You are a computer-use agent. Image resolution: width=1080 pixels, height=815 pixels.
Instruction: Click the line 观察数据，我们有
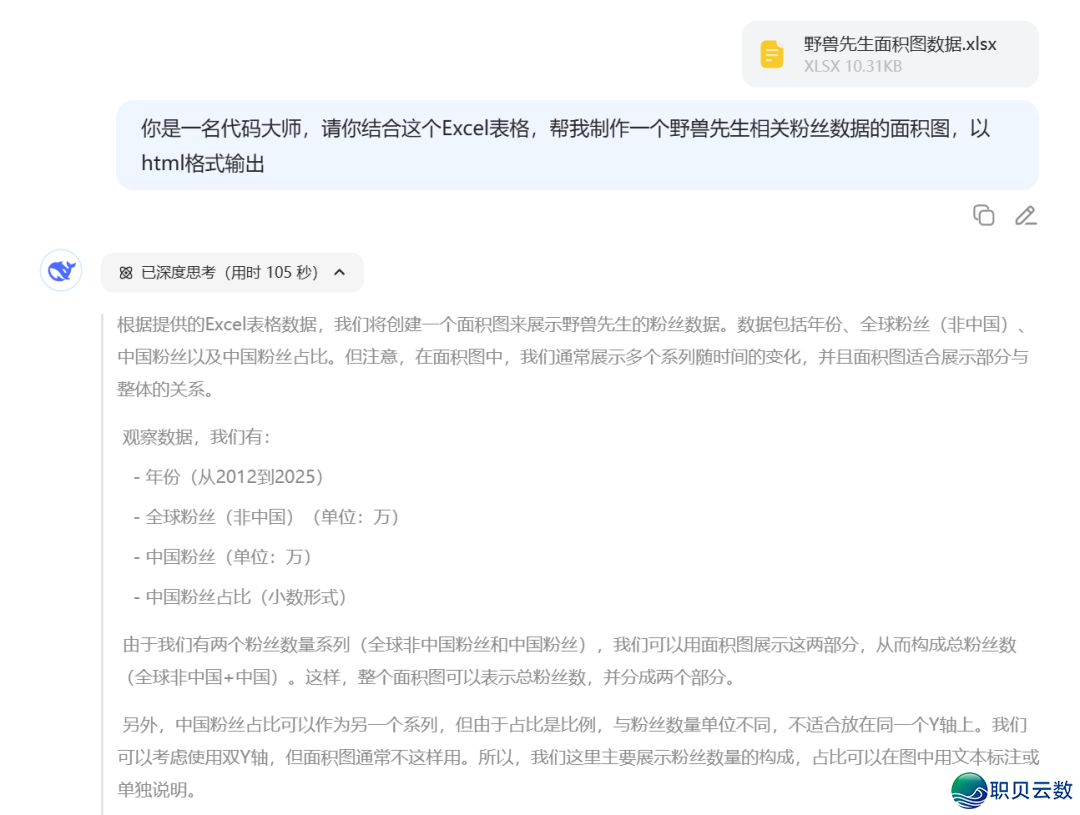196,437
